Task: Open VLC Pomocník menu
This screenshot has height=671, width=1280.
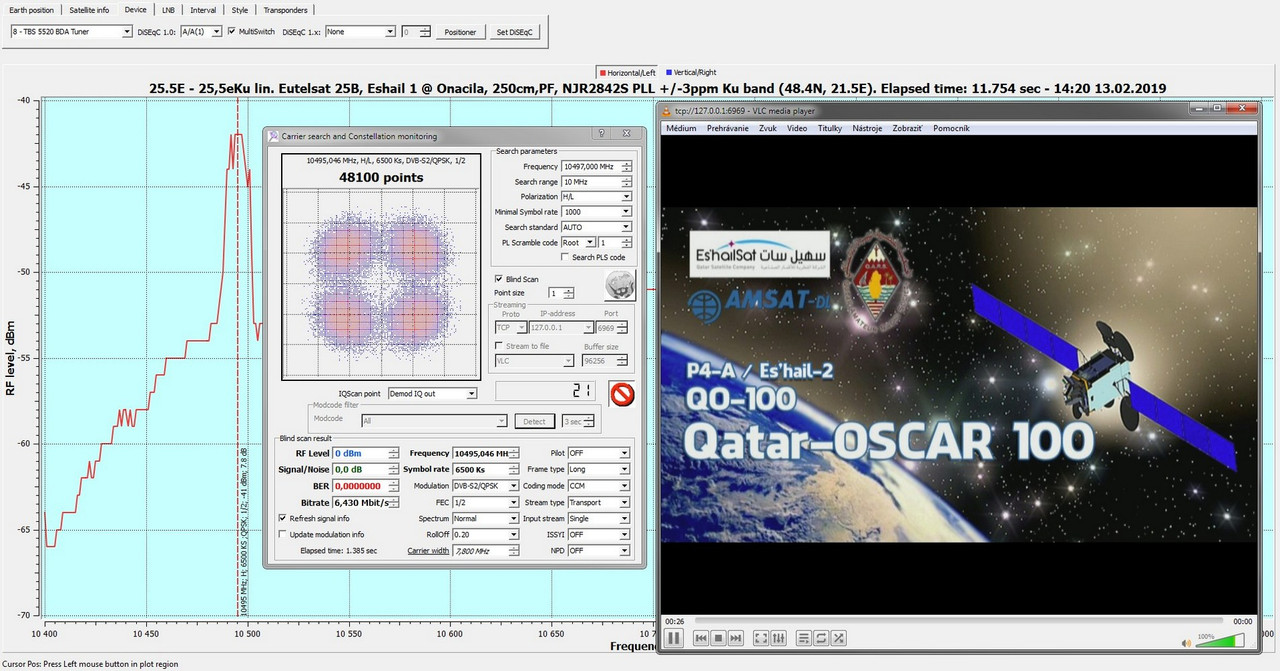Action: pyautogui.click(x=951, y=128)
